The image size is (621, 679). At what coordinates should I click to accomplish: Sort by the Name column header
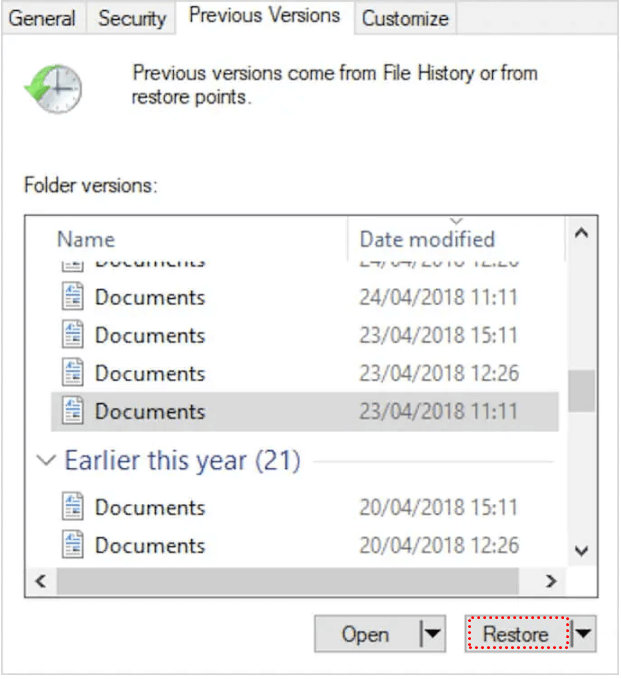86,239
